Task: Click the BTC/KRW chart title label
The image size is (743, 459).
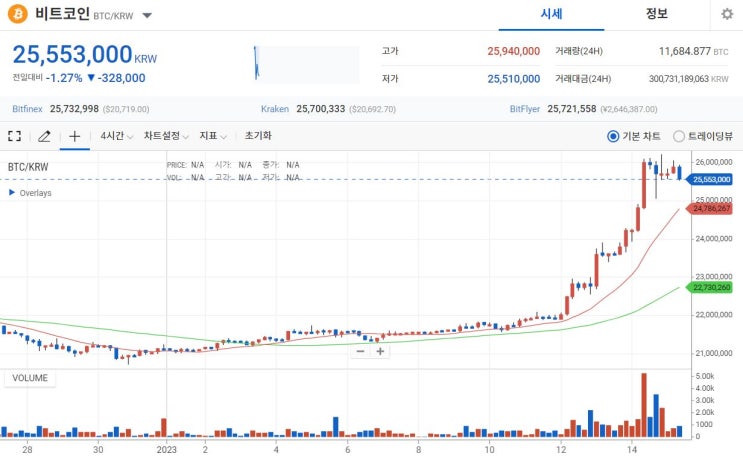Action: point(28,167)
